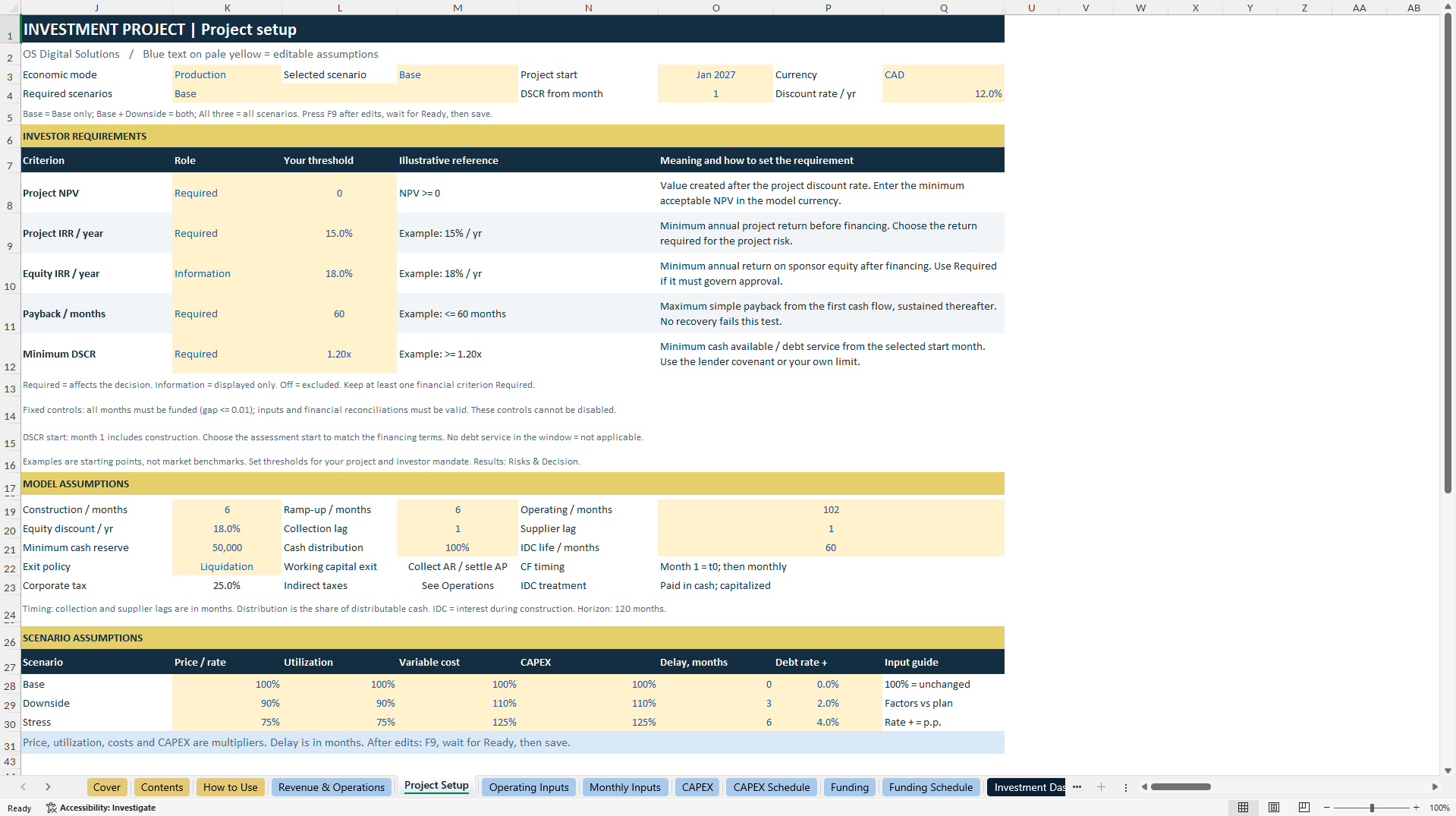Select Minimum DSCR threshold 1.20x cell
The width and height of the screenshot is (1456, 816).
[339, 354]
